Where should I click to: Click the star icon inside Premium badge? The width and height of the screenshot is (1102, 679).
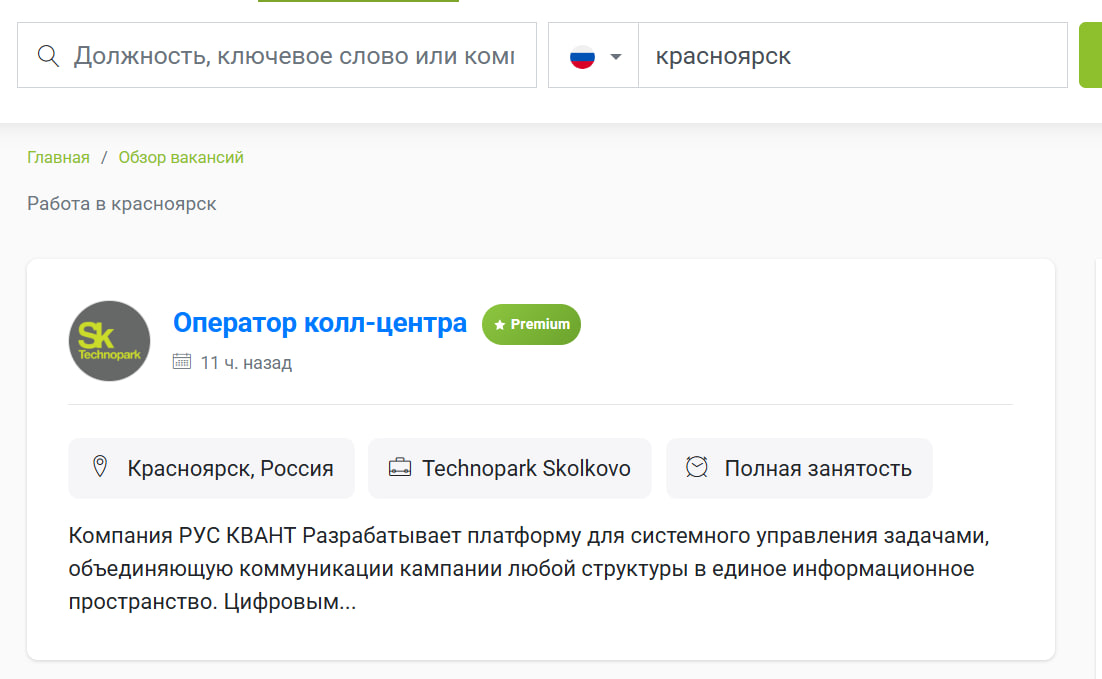pyautogui.click(x=500, y=325)
